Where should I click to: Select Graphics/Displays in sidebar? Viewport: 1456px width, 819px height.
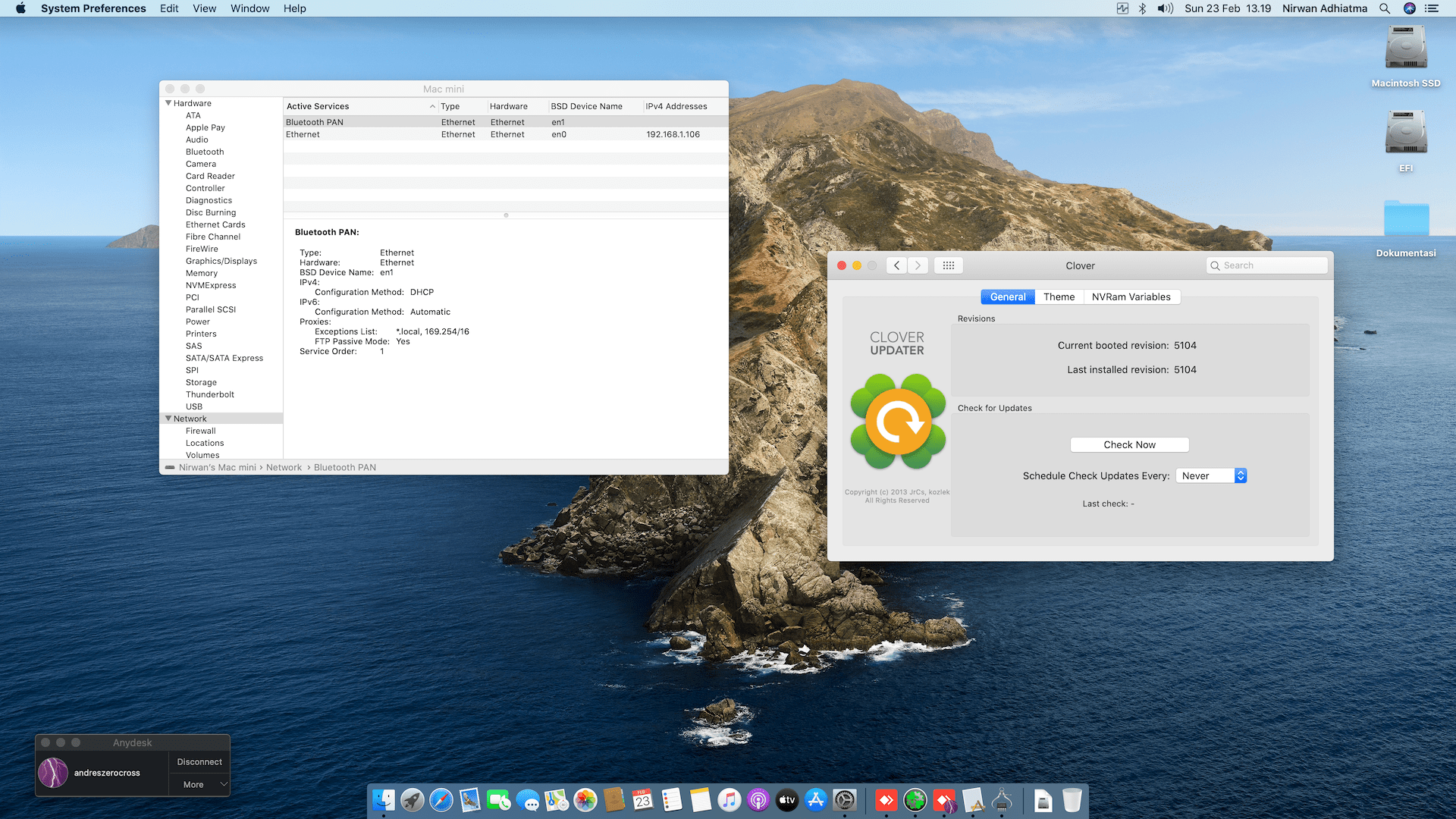[x=221, y=261]
